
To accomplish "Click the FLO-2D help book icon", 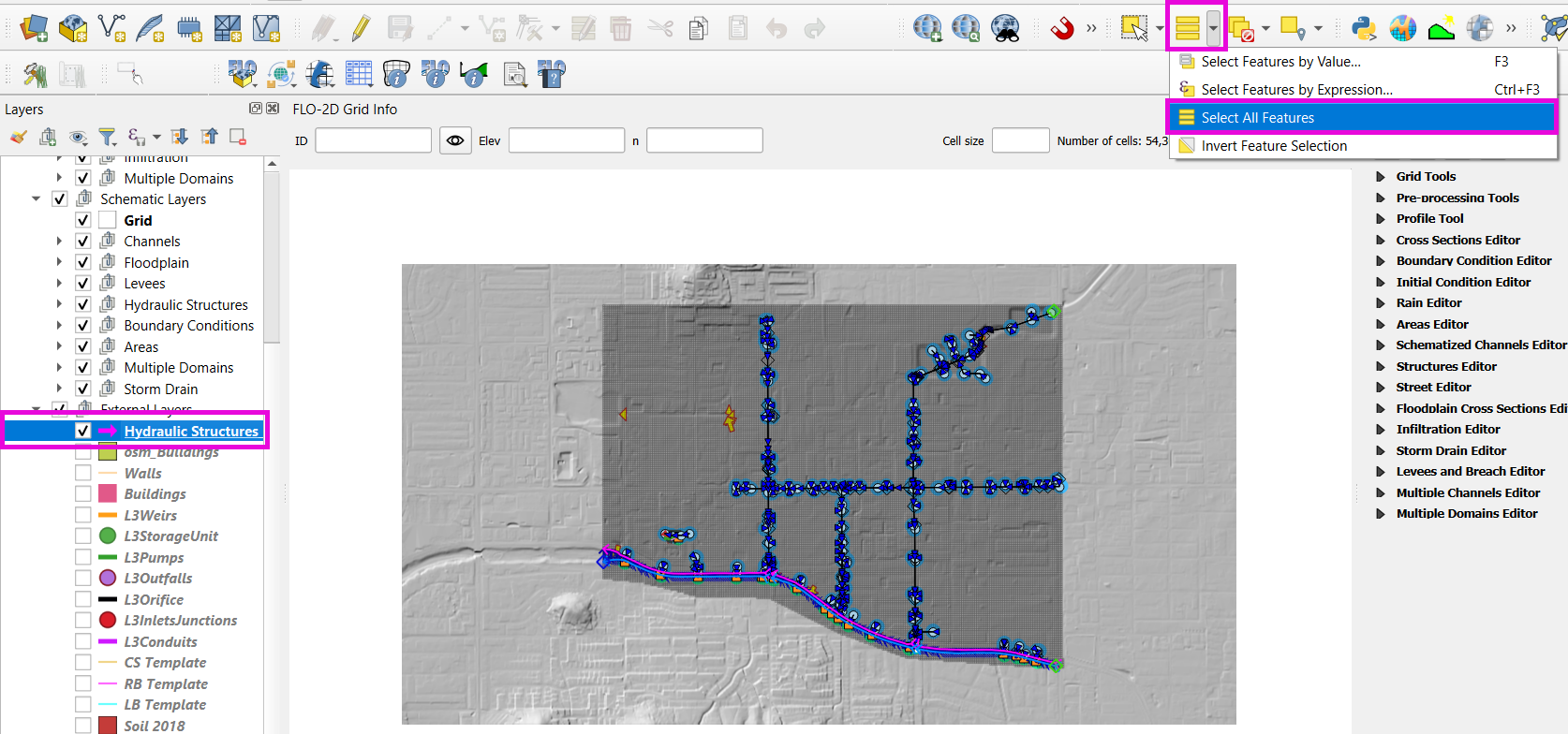I will (551, 74).
